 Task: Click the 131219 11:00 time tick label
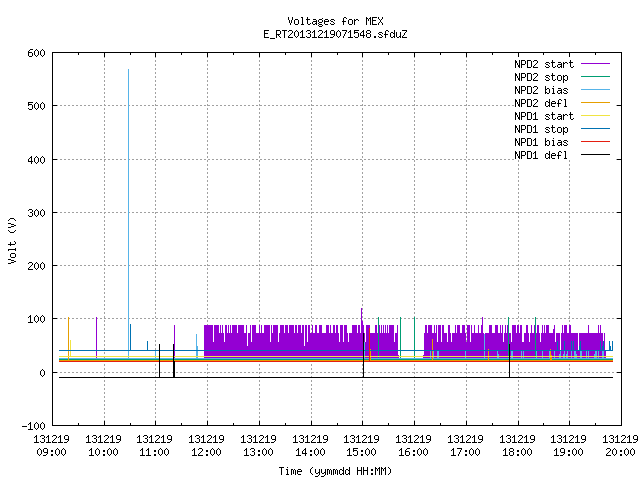[x=154, y=445]
